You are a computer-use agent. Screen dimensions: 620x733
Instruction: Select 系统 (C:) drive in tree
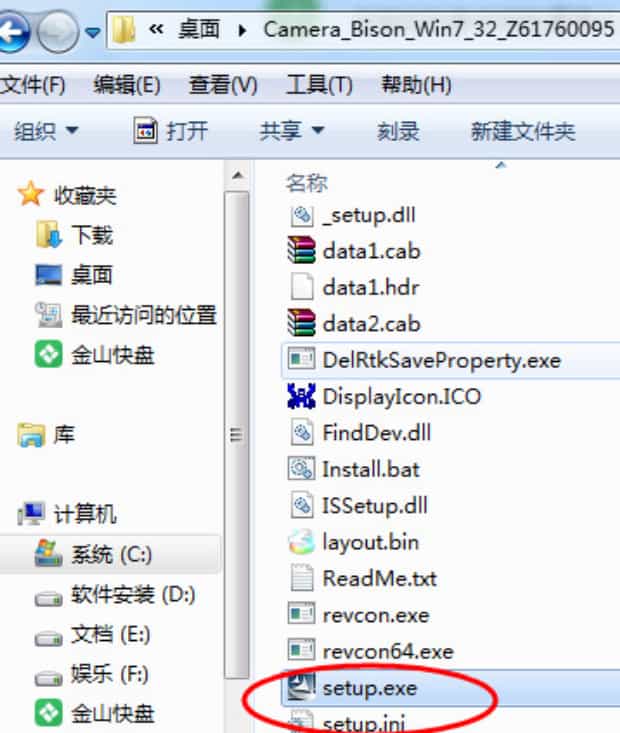coord(110,555)
